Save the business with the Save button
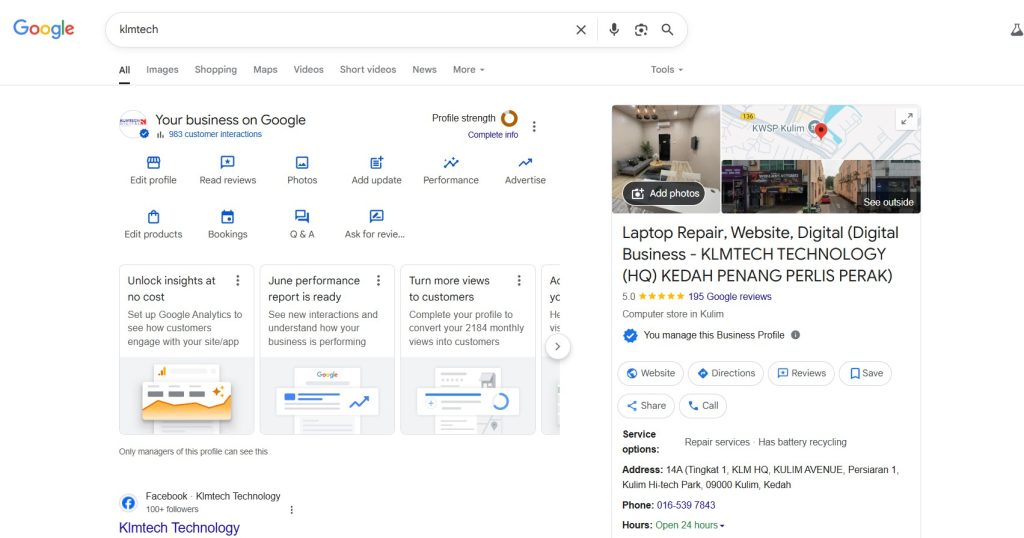The width and height of the screenshot is (1024, 538). click(x=865, y=373)
